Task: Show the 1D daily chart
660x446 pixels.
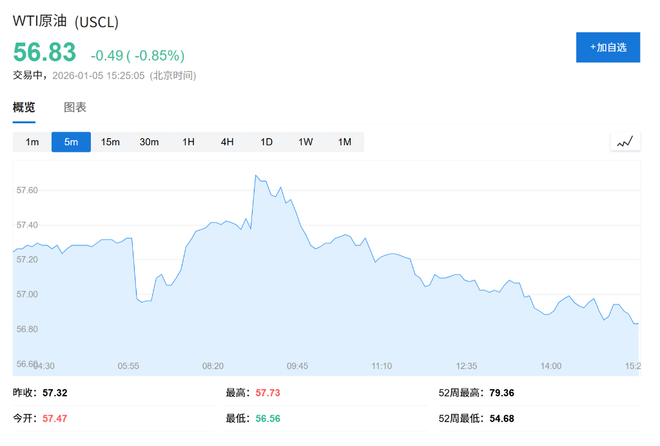Action: pyautogui.click(x=266, y=142)
